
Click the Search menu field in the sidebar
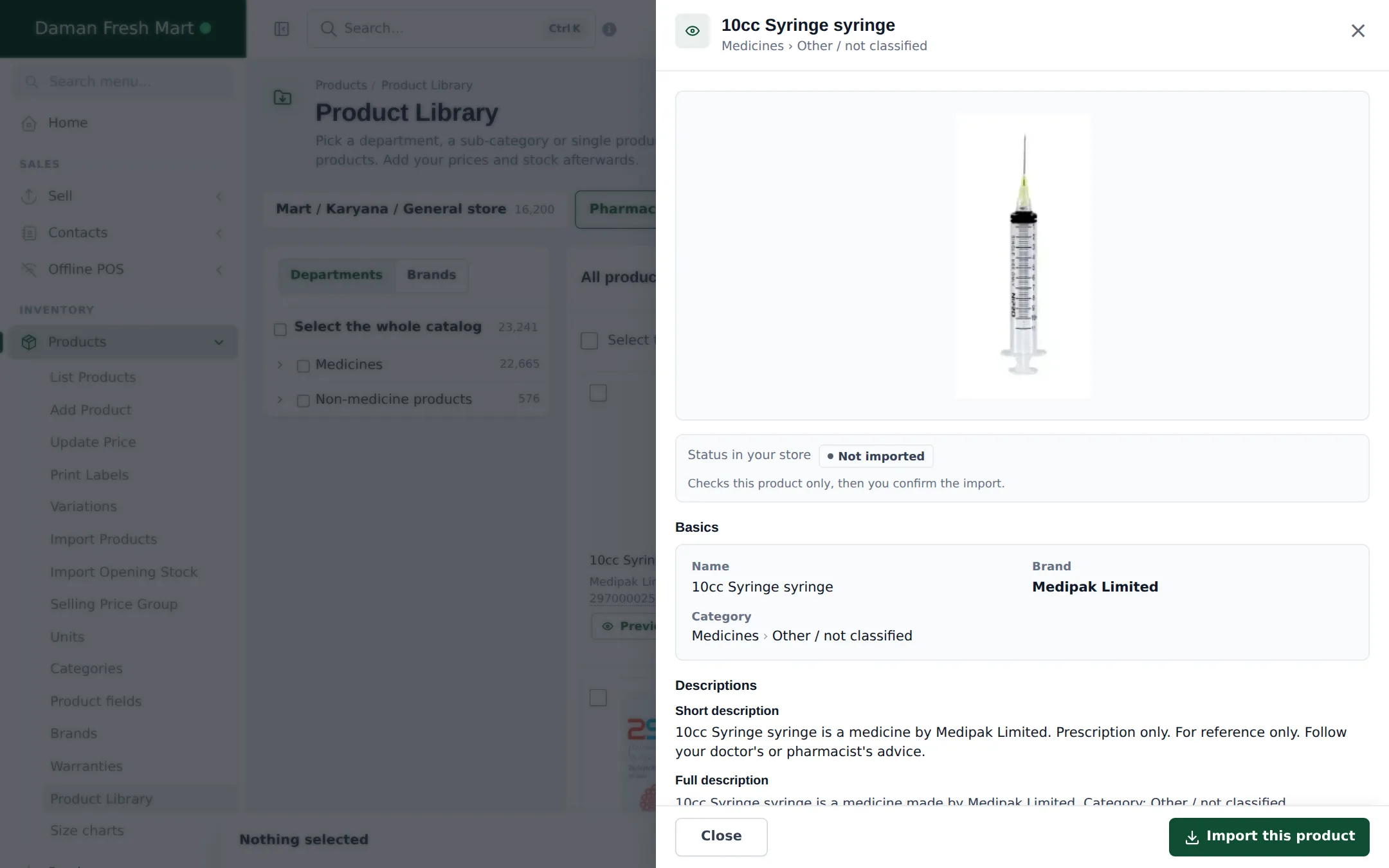(123, 82)
